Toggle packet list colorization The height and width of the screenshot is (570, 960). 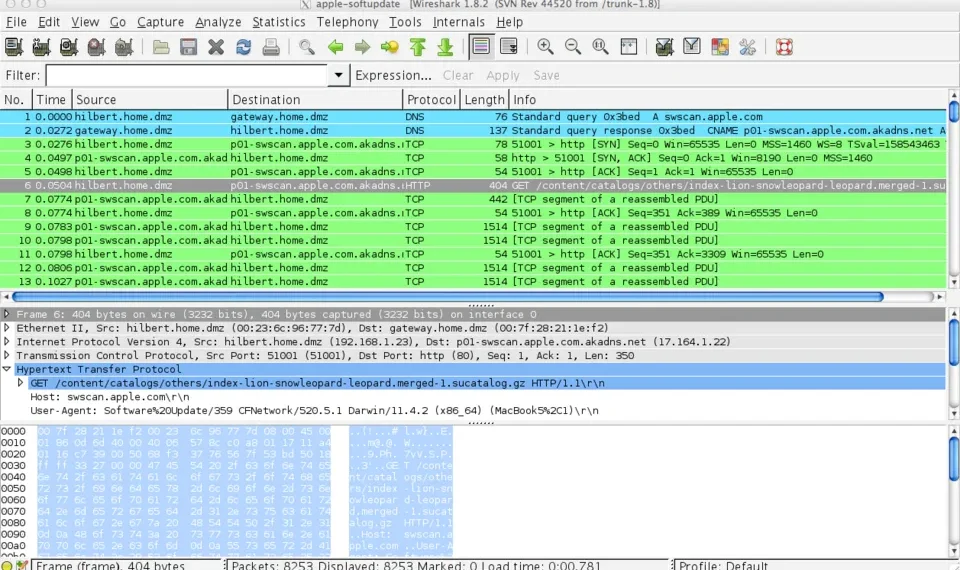click(481, 47)
